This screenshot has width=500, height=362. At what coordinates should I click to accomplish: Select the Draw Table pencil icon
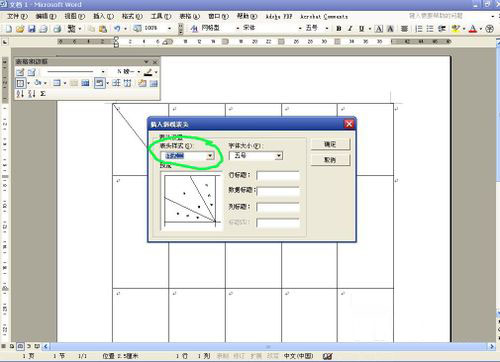pos(20,72)
